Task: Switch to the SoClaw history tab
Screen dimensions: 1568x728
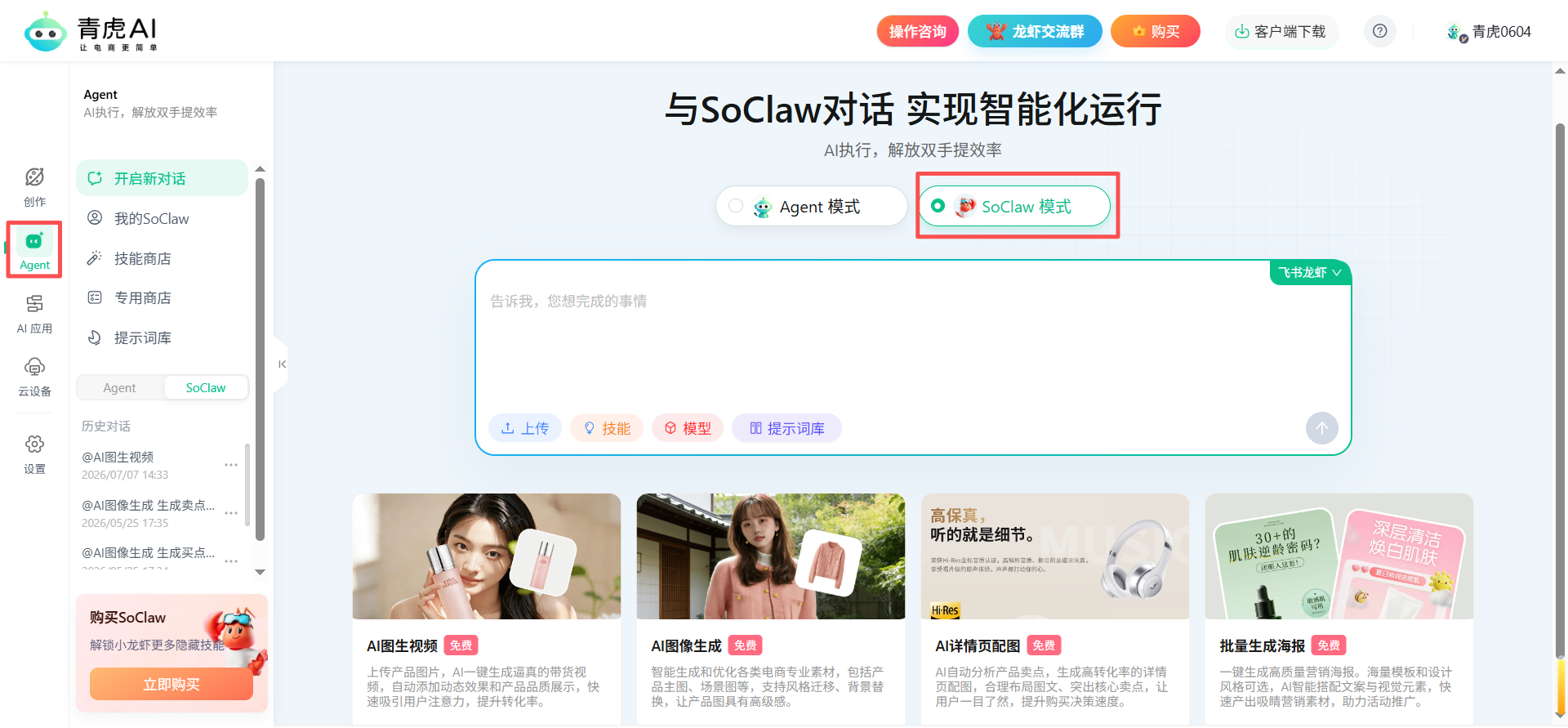Action: (x=206, y=388)
